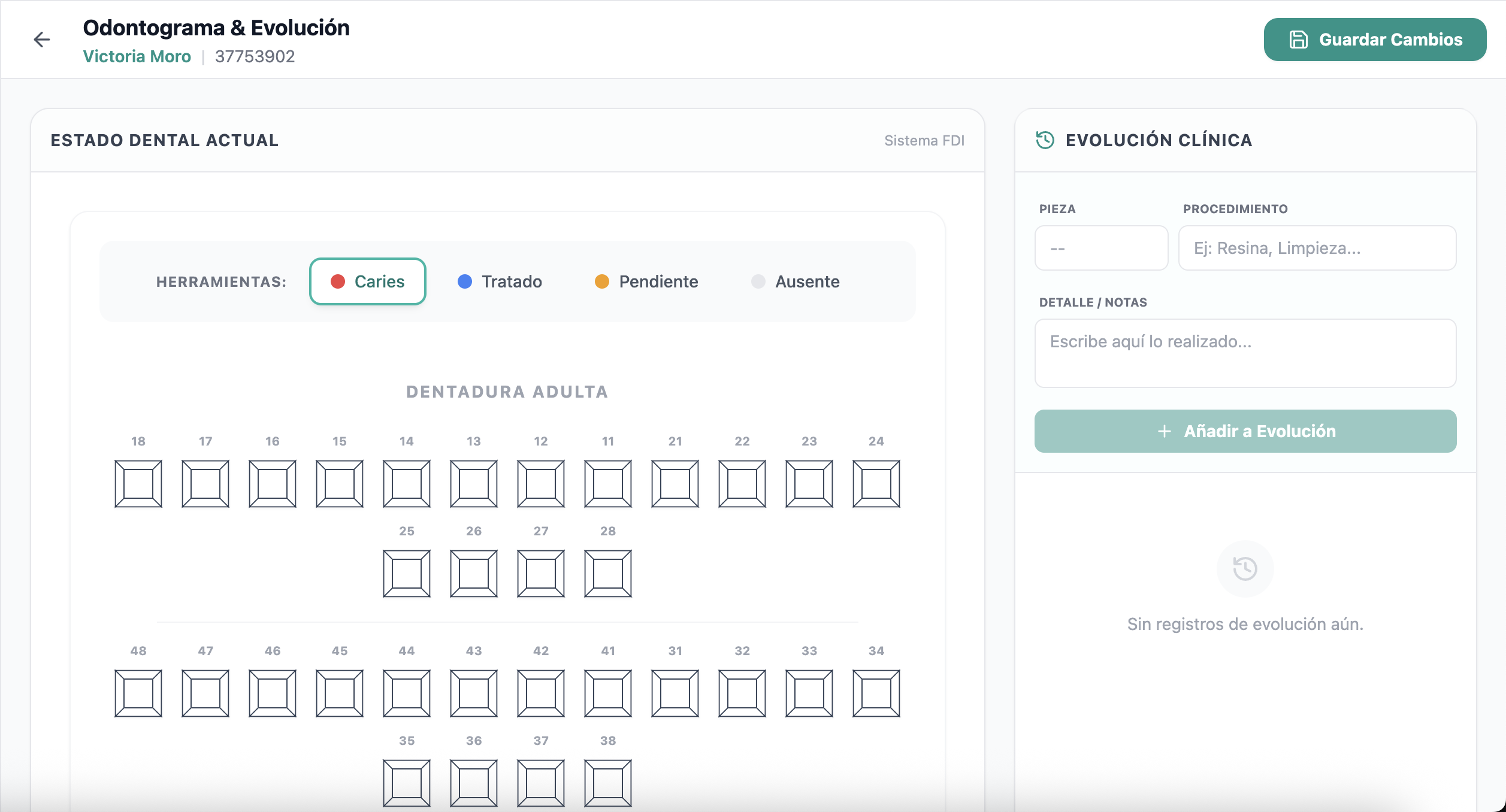Click the patient ID 37753902
Screen dimensions: 1506x812
click(255, 56)
